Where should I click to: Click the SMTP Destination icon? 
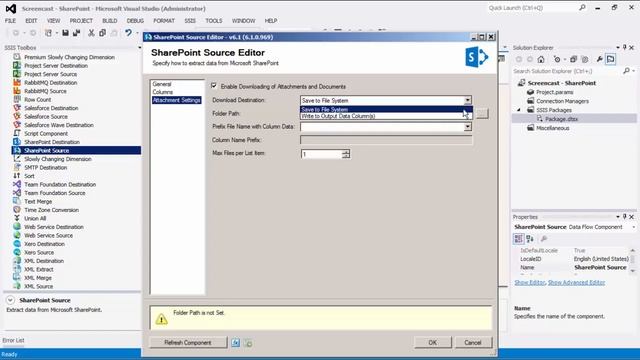(17, 167)
